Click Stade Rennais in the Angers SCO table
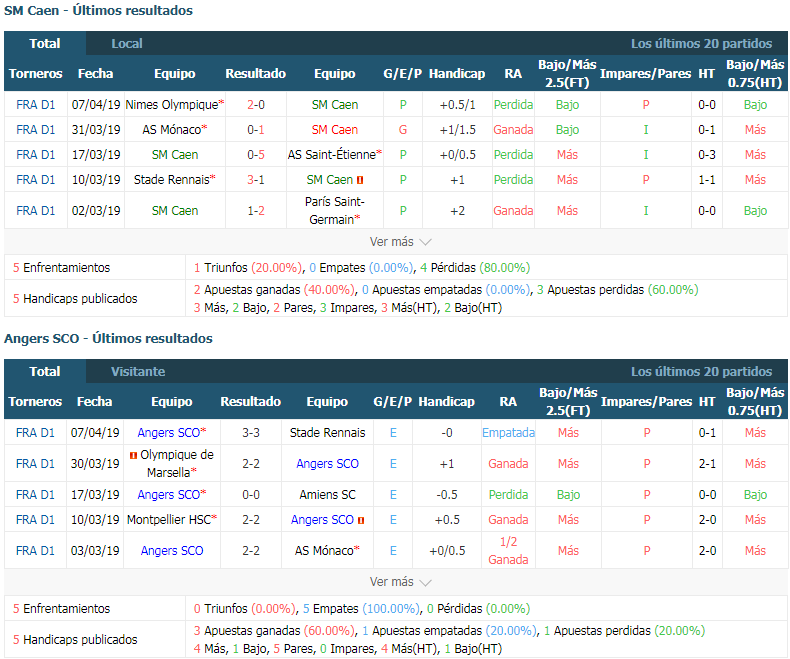Screen dimensions: 790x659 click(x=327, y=433)
